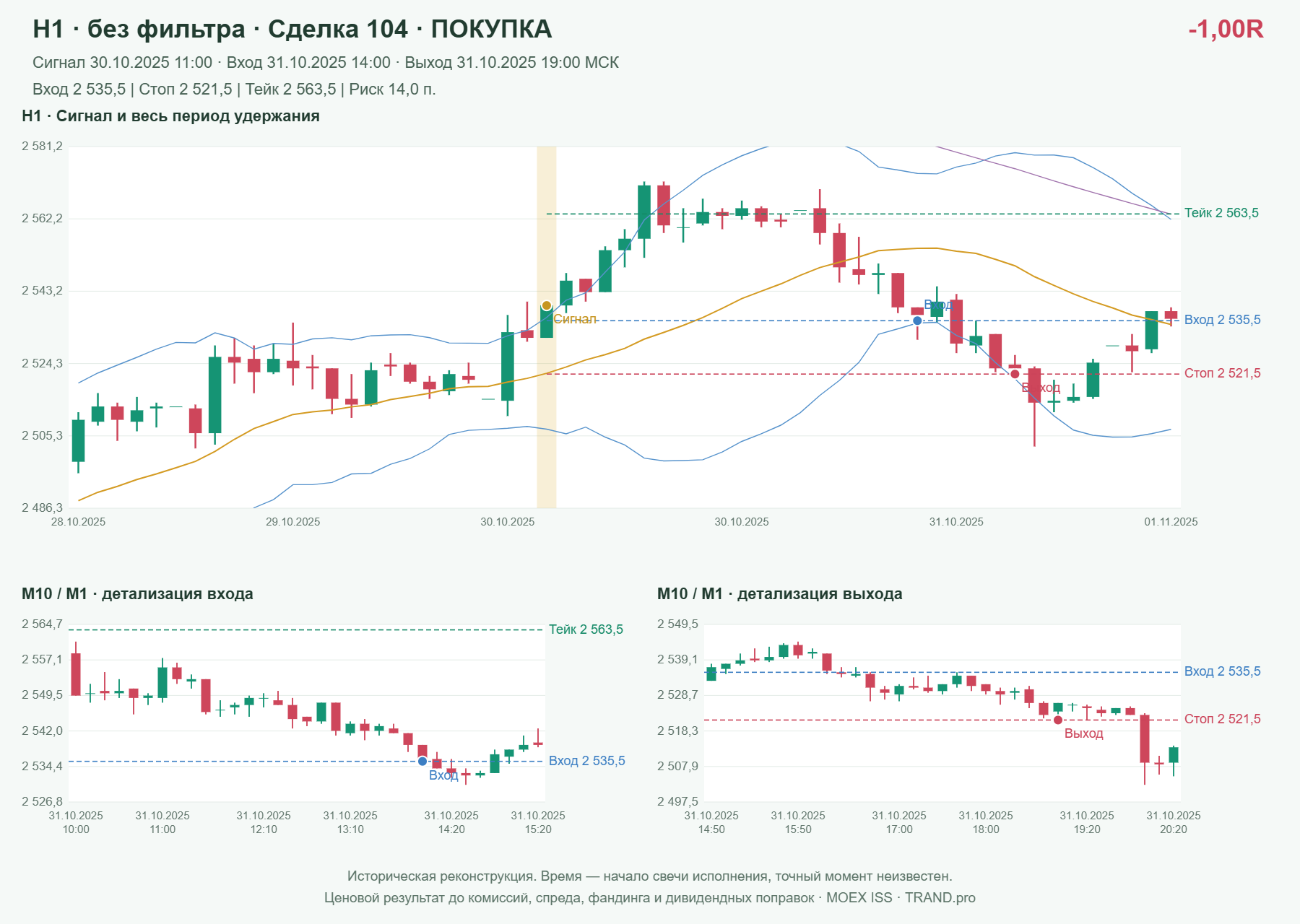Click the blue entry dot in M10 entry detail chart
1300x924 pixels.
[x=422, y=761]
